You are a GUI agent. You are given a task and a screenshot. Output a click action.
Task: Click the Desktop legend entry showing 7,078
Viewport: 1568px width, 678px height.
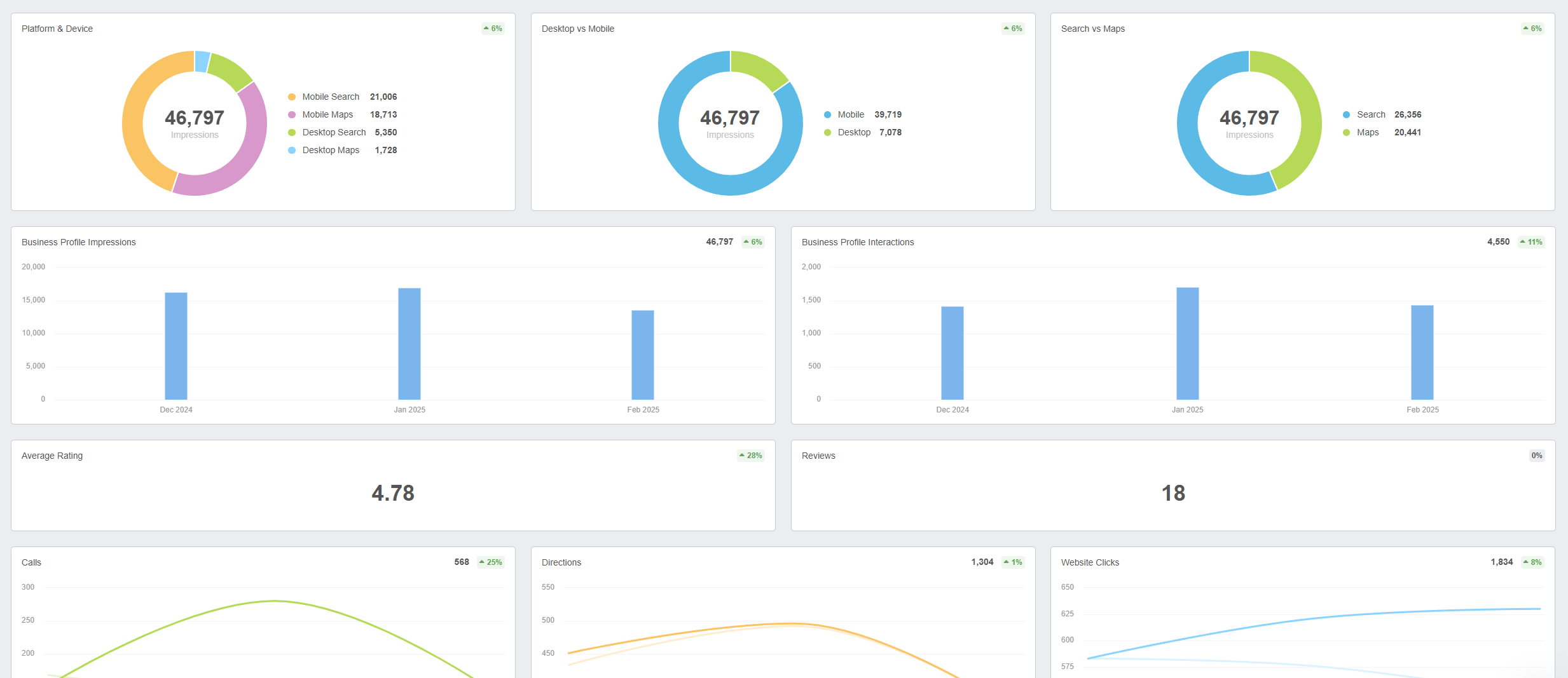[x=854, y=133]
